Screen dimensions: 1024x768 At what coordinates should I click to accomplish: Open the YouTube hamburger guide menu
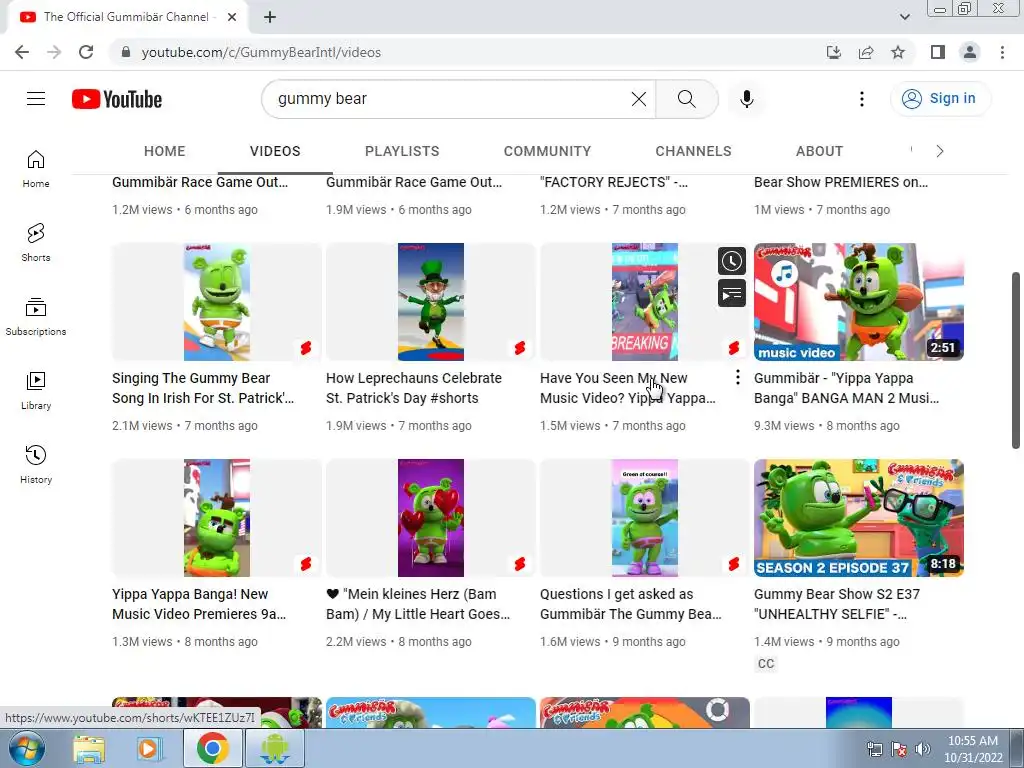pyautogui.click(x=36, y=99)
